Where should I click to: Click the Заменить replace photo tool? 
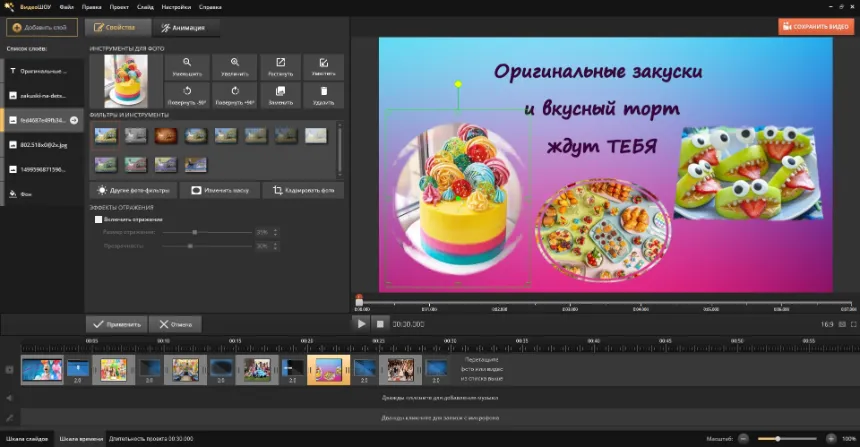280,95
